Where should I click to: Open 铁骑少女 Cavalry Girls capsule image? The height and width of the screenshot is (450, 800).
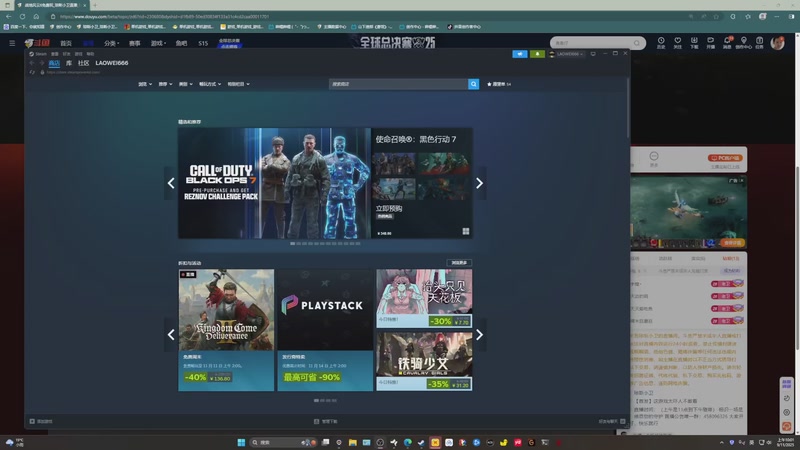tap(424, 355)
